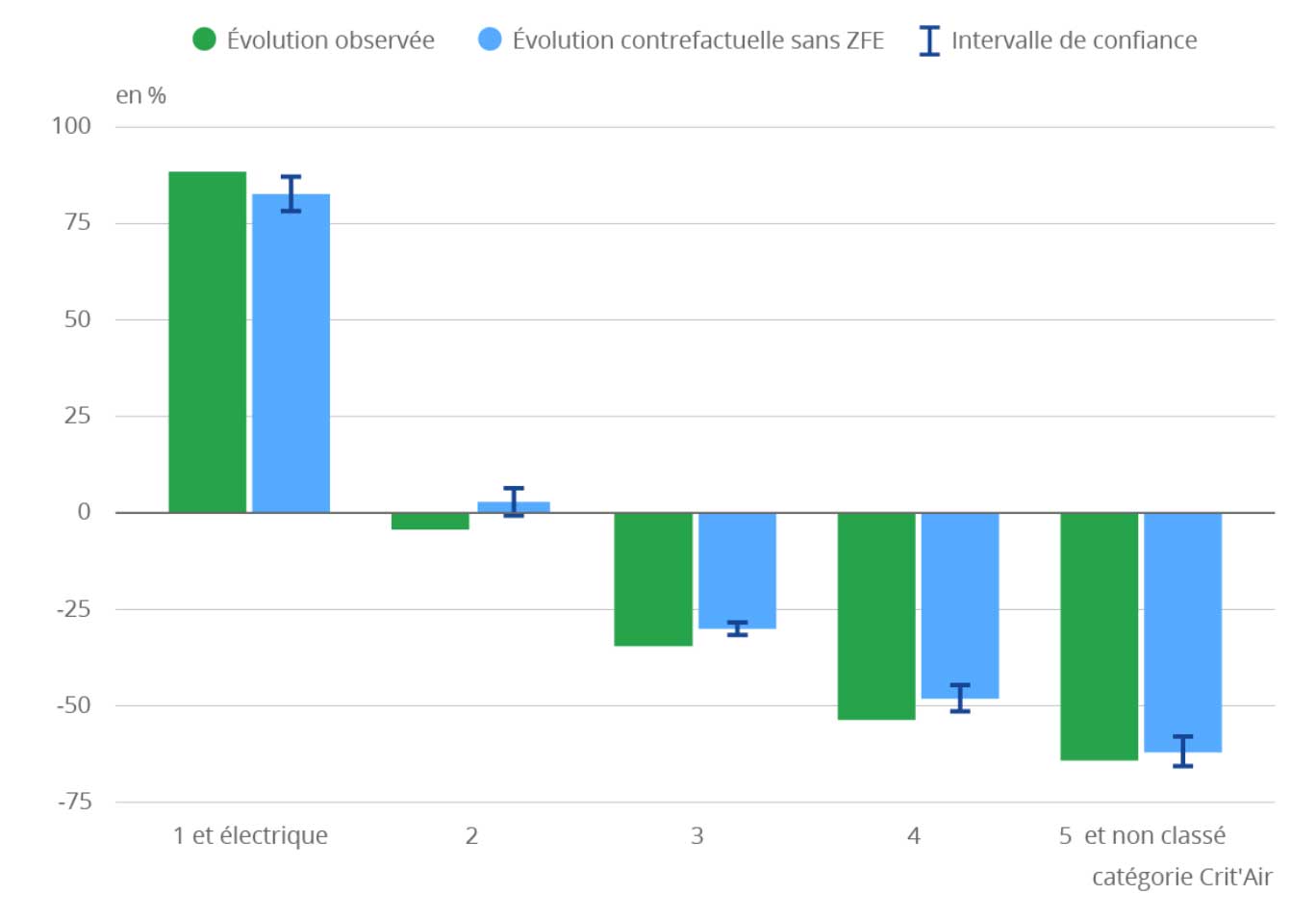Click the error bar above category 2 blue bar
The image size is (1316, 920).
[x=514, y=501]
